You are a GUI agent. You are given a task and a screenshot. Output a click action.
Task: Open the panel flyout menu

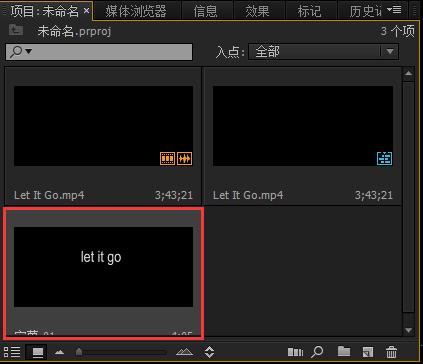tap(394, 10)
